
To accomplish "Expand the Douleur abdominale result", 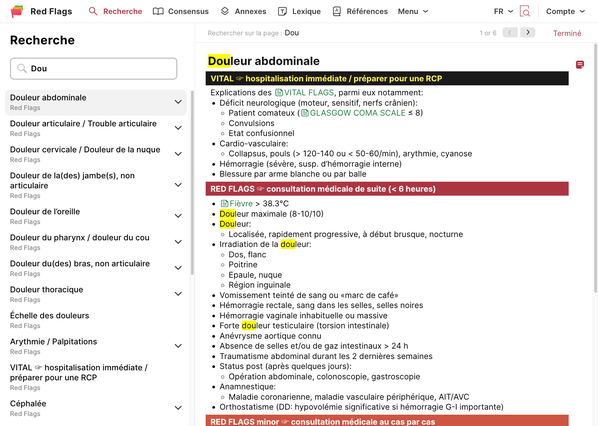I will coord(178,102).
